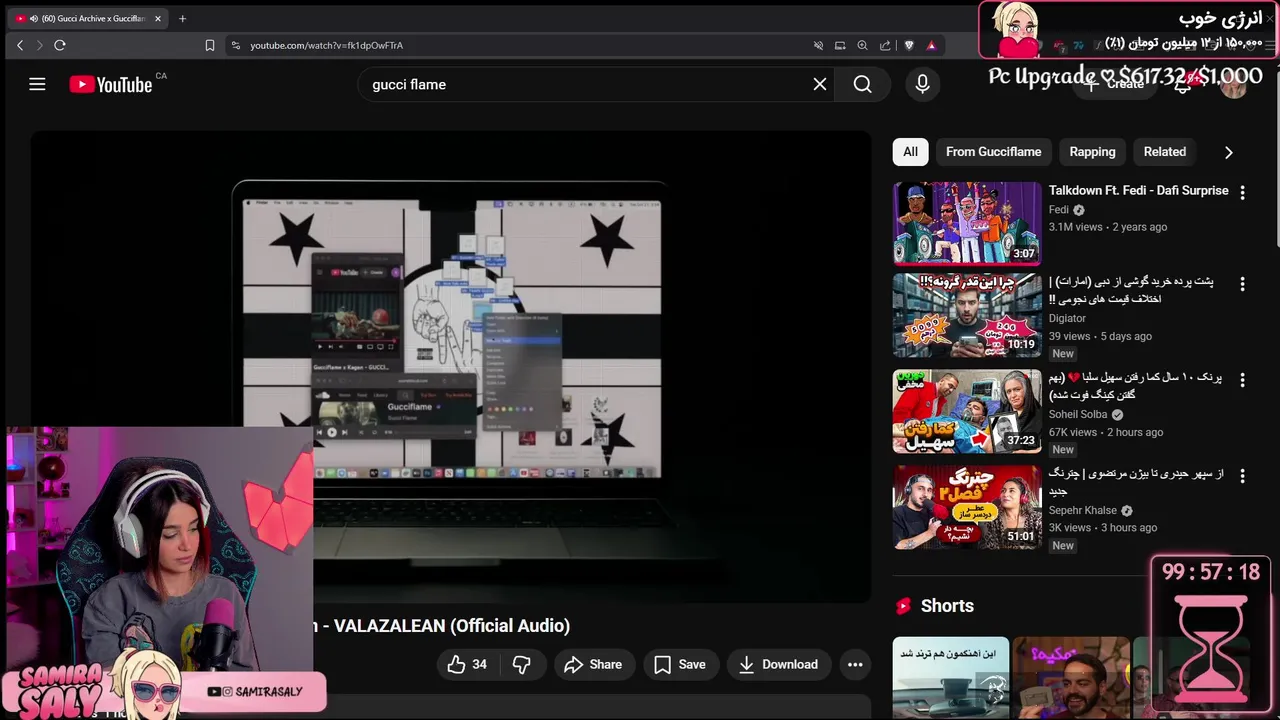The image size is (1280, 720).
Task: Open the Fedi channel name
Action: (1059, 210)
